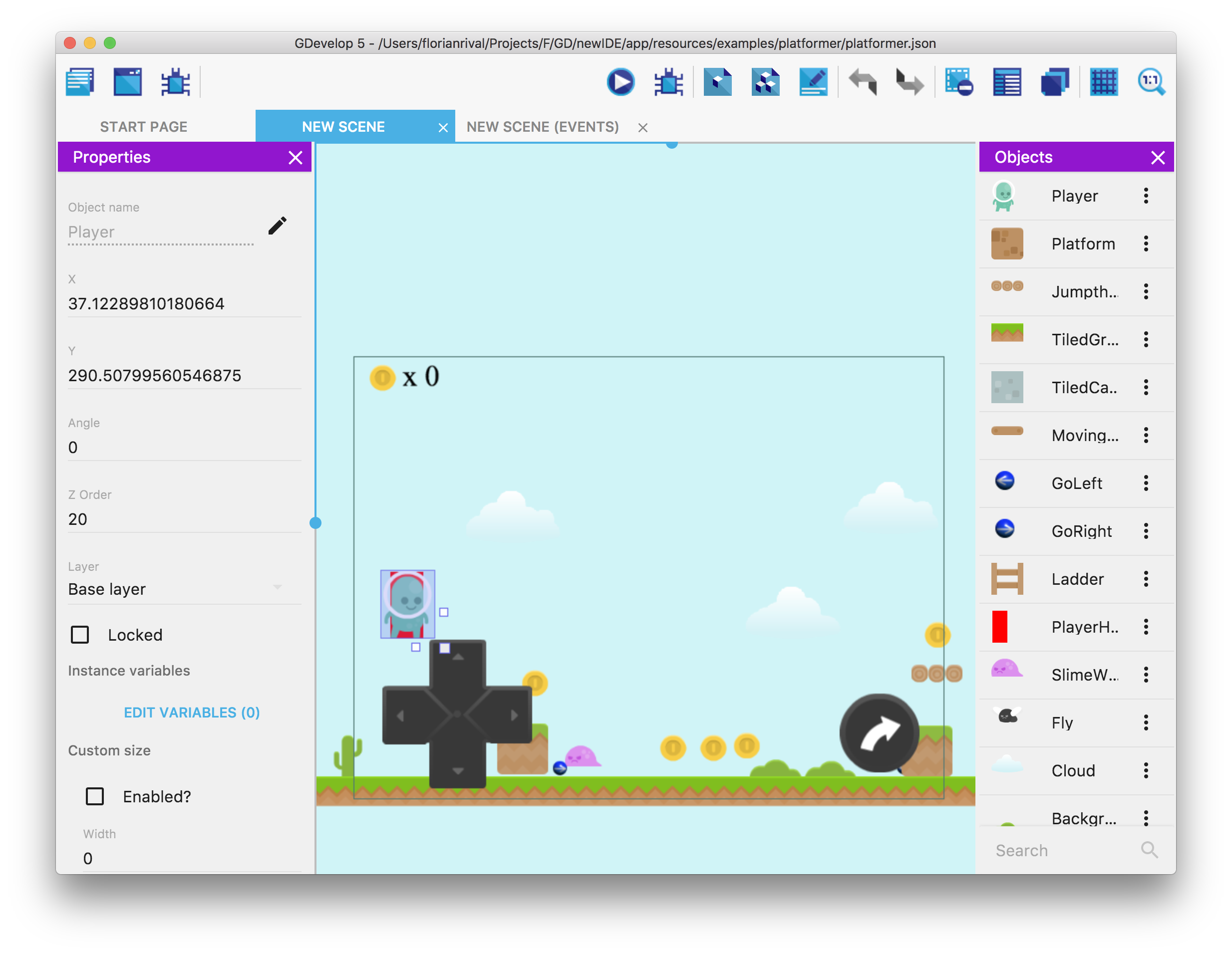
Task: Open the three-dot menu for Ladder object
Action: tap(1146, 579)
